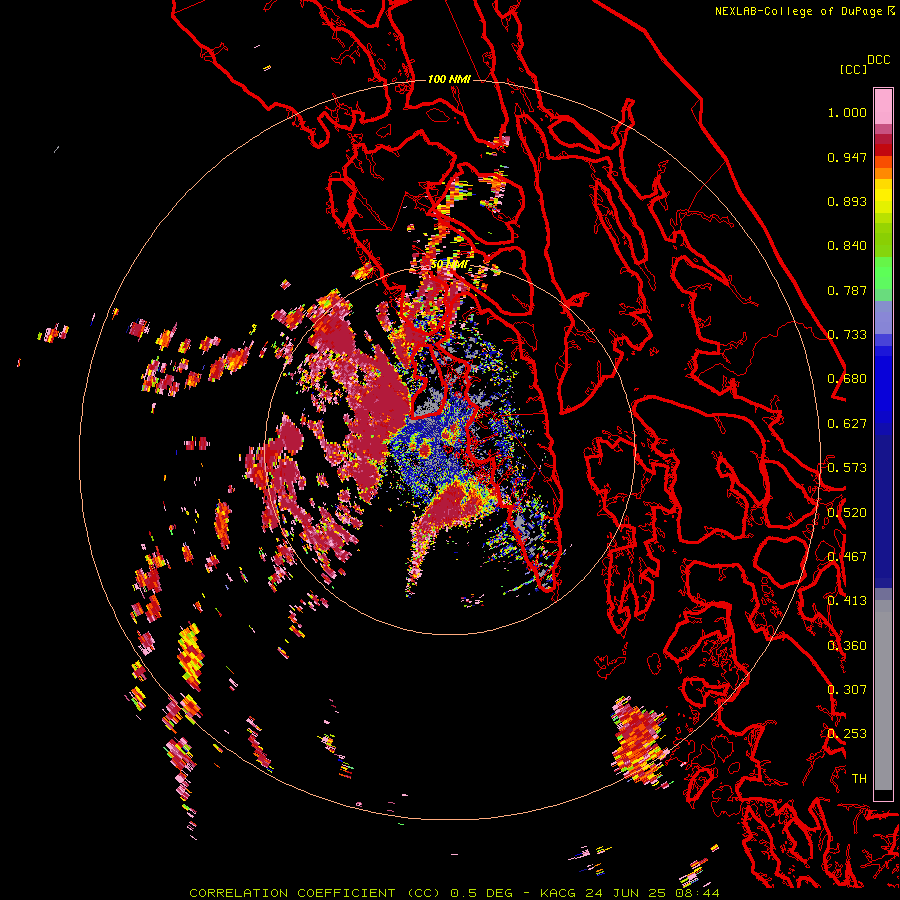
Task: Click the 0.947 value on the color scale
Action: 847,157
